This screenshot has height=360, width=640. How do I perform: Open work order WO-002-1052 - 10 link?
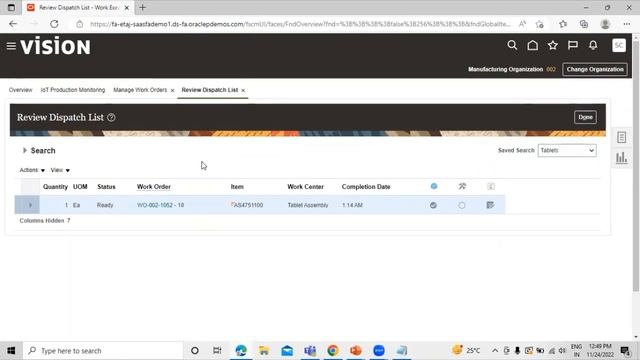pyautogui.click(x=160, y=205)
